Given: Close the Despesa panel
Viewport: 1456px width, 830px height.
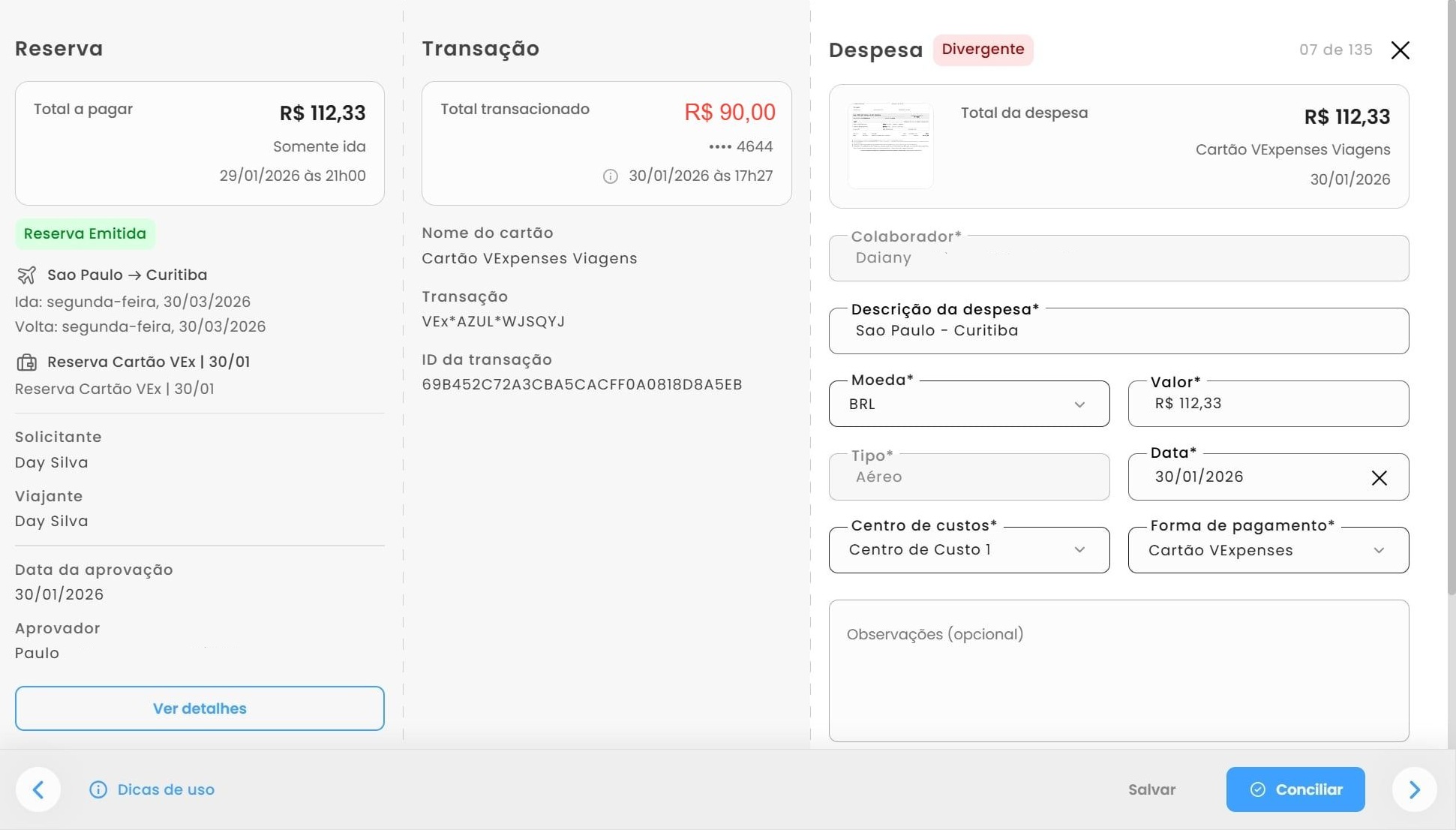Looking at the screenshot, I should coord(1400,50).
